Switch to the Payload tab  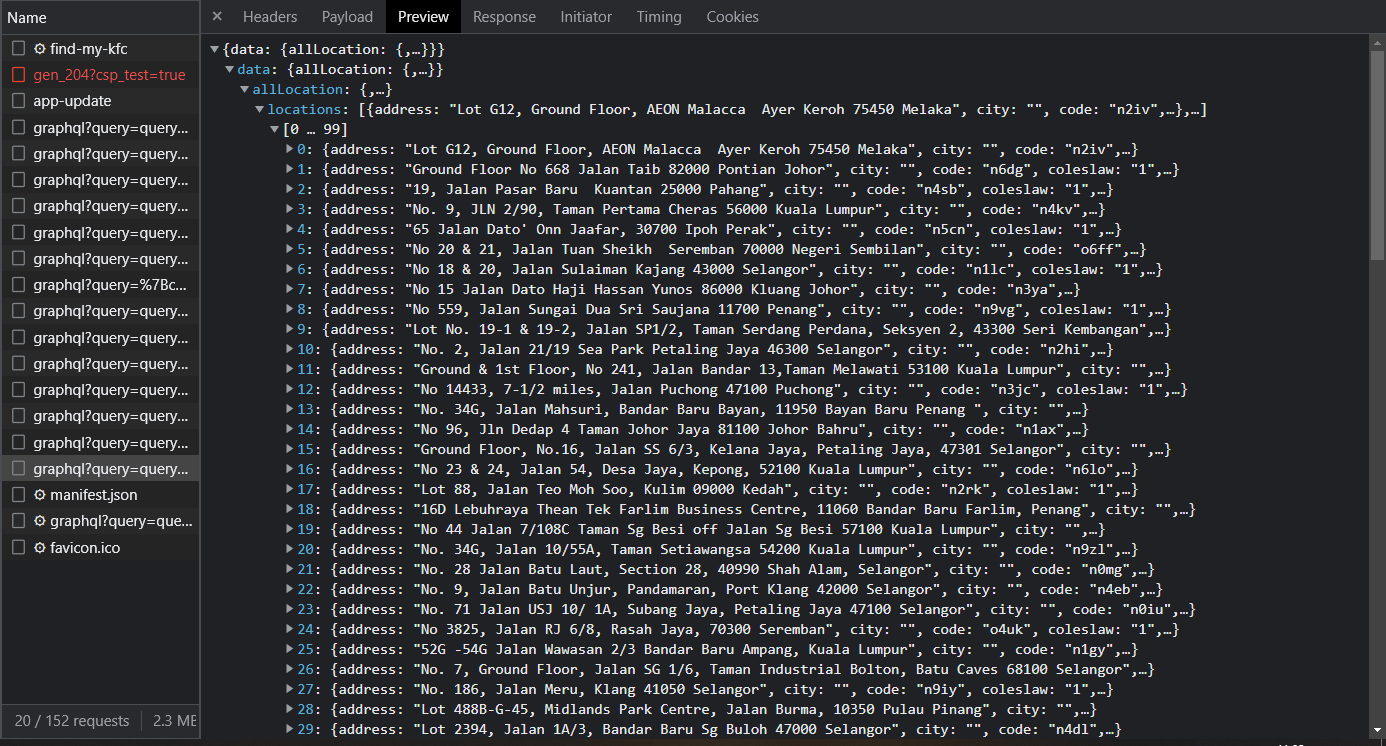tap(347, 16)
